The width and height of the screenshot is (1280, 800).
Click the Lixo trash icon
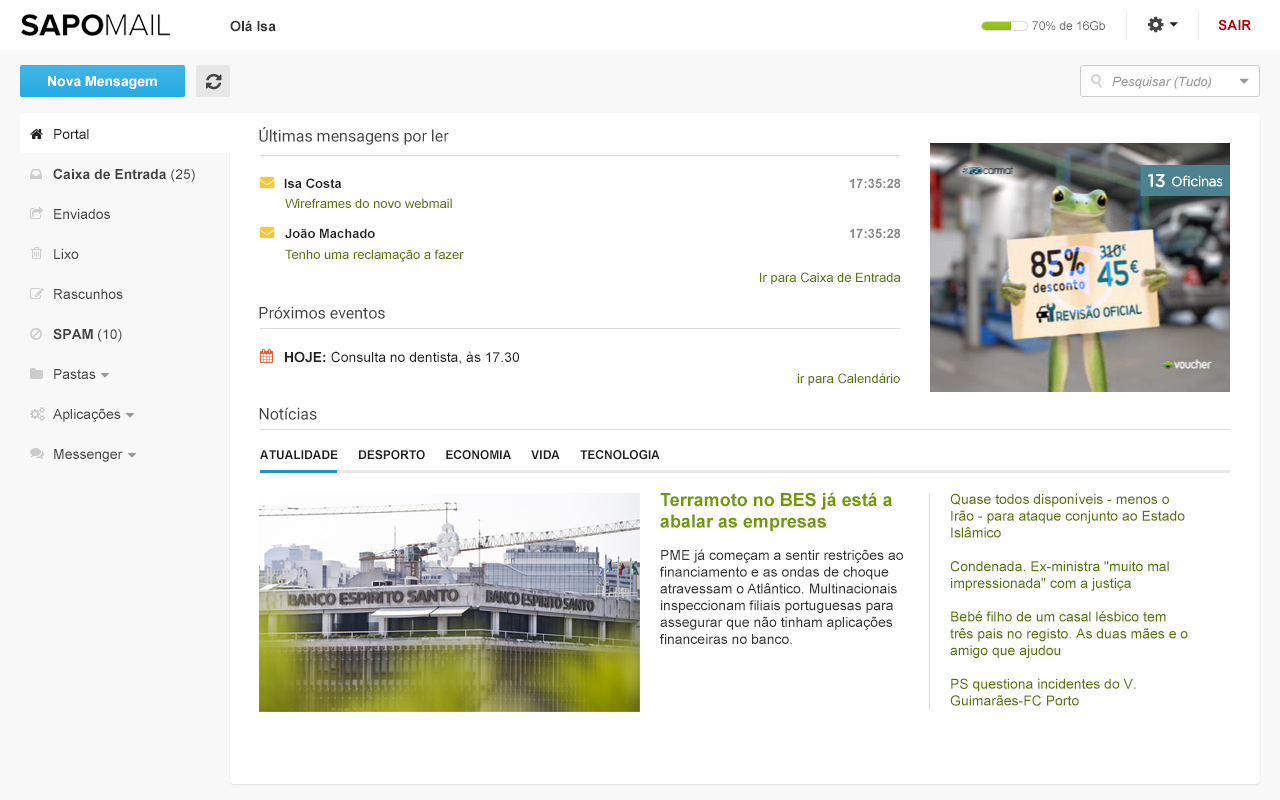tap(37, 254)
